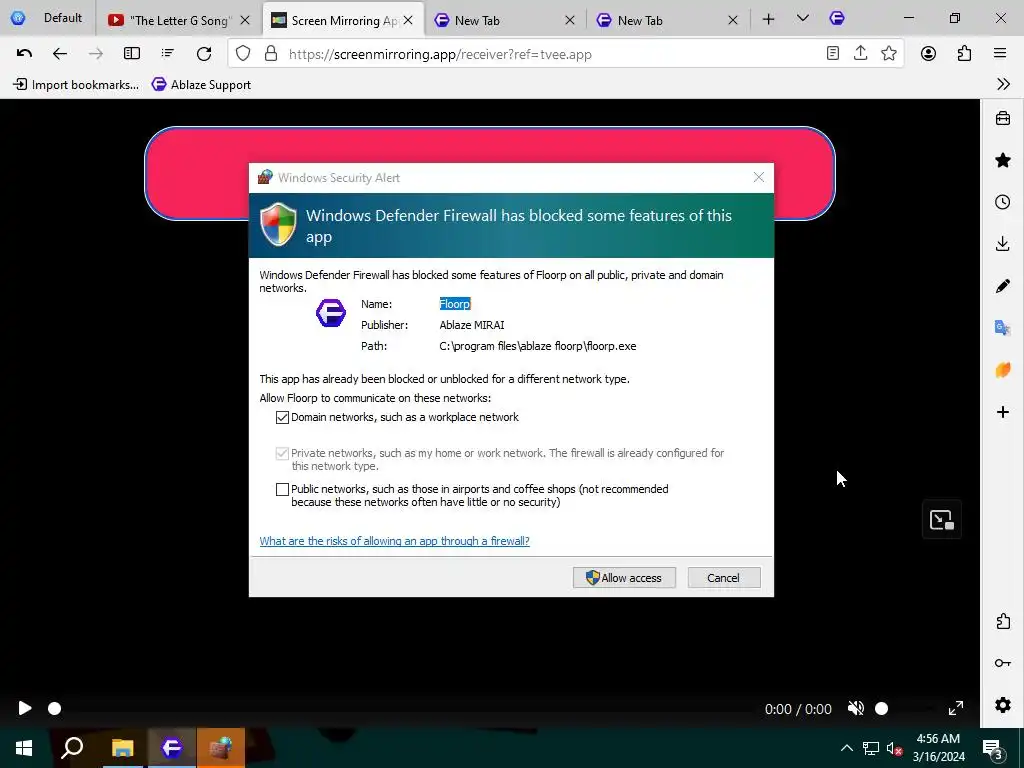Click the Floorp icon in the tab bar

837,18
